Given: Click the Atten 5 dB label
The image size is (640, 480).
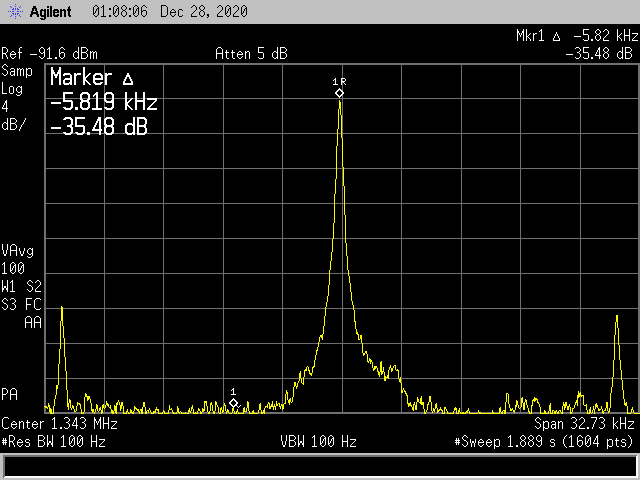Looking at the screenshot, I should tap(251, 53).
